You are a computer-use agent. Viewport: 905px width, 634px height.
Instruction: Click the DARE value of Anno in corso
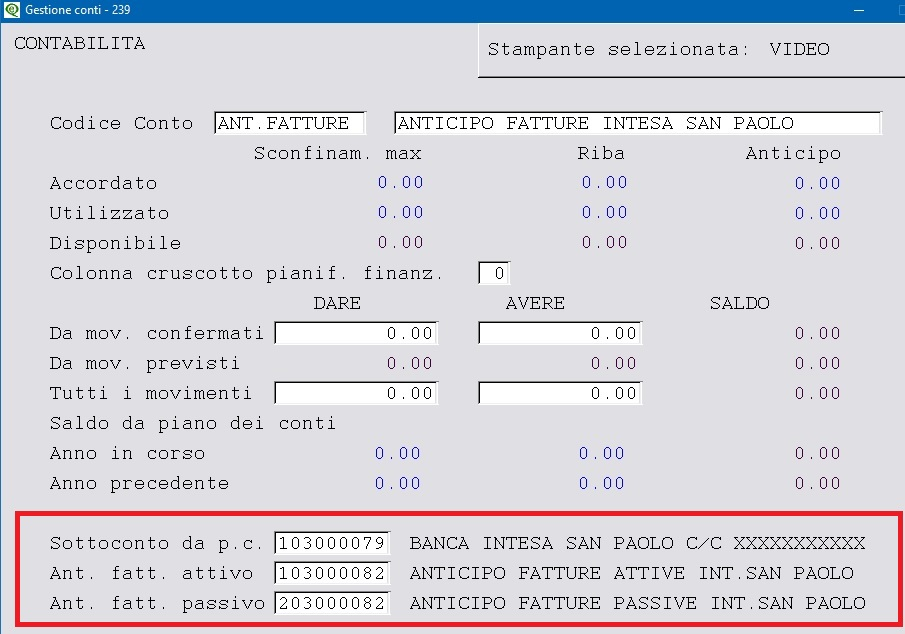click(x=398, y=453)
